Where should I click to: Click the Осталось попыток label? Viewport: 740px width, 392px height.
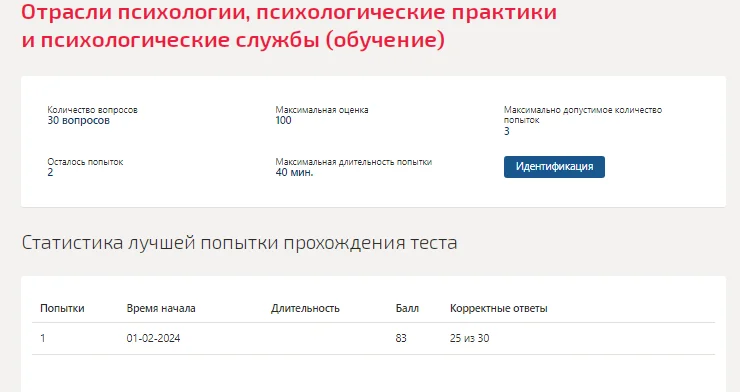click(x=85, y=162)
